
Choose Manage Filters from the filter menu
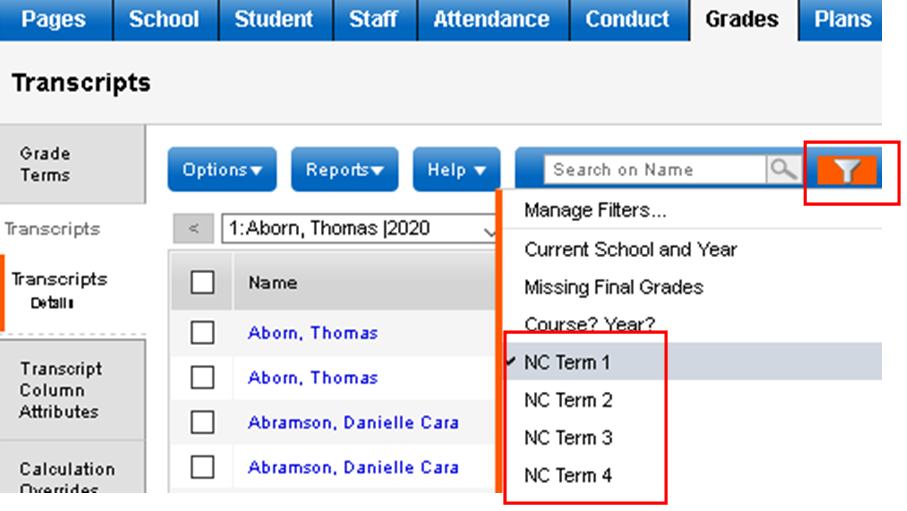[595, 209]
